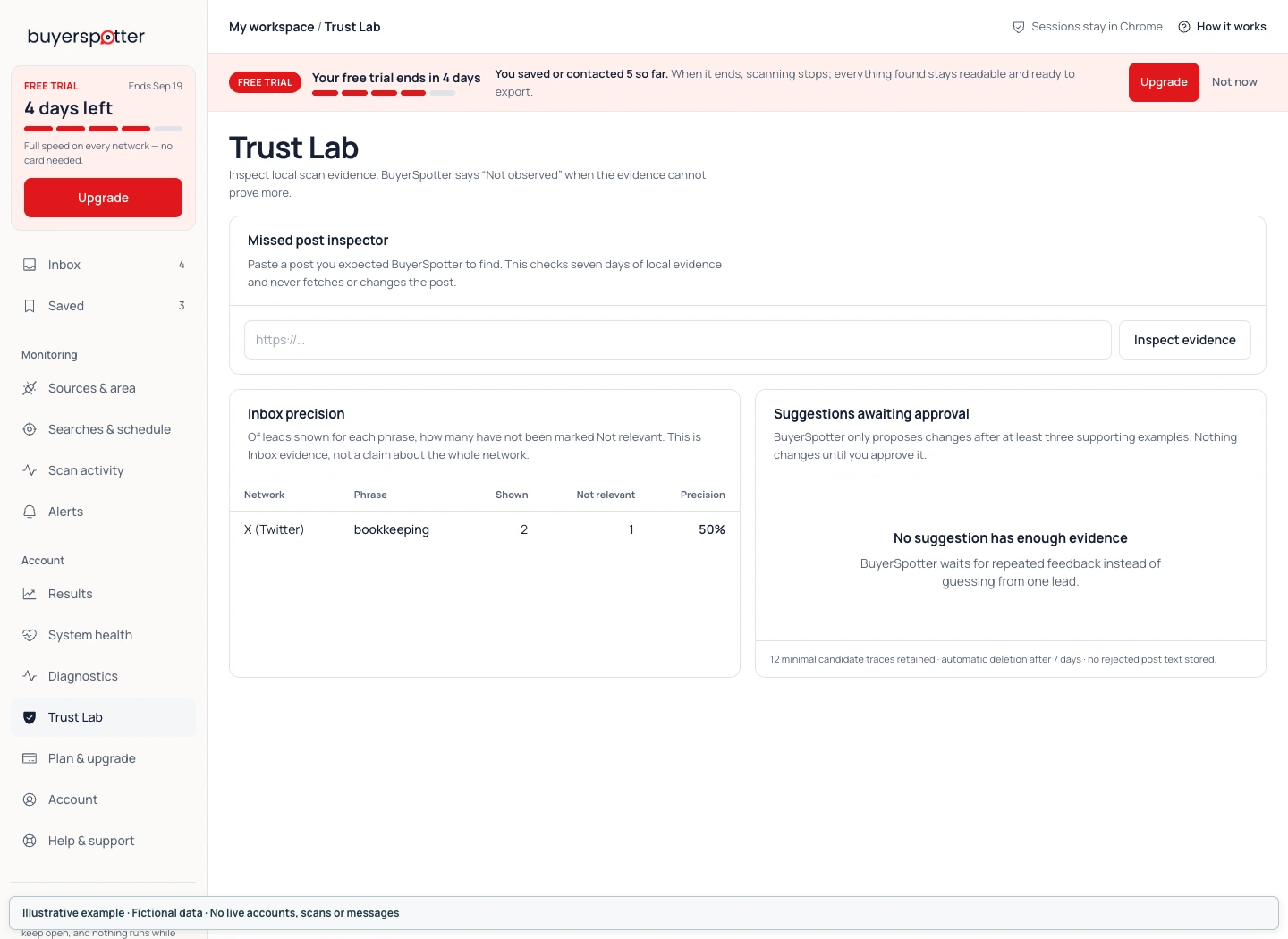
Task: Click Upgrade in the trial banner
Action: coord(1164,82)
